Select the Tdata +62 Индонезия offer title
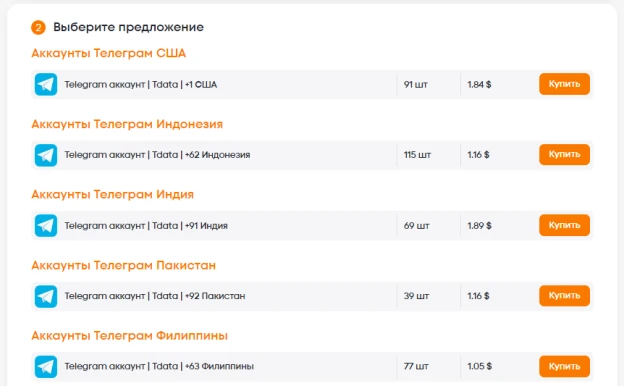The width and height of the screenshot is (624, 386). (157, 155)
